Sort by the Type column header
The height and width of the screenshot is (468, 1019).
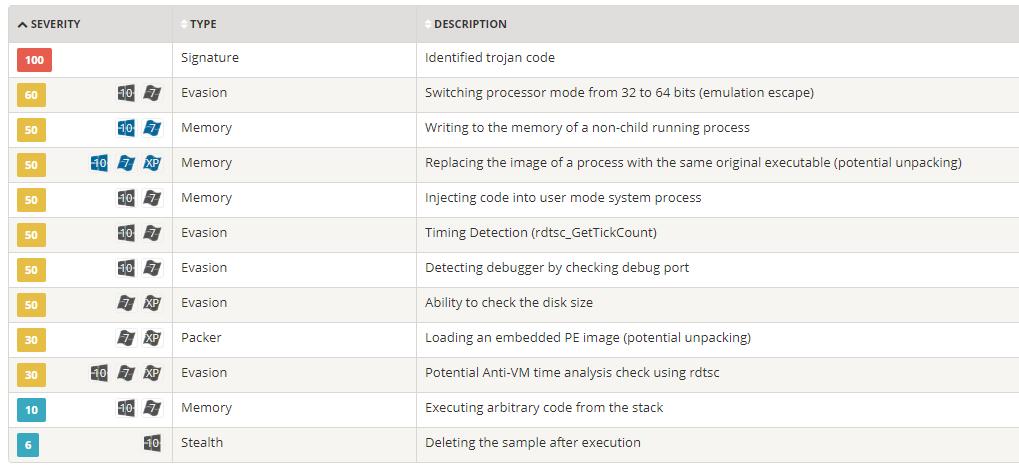click(198, 24)
